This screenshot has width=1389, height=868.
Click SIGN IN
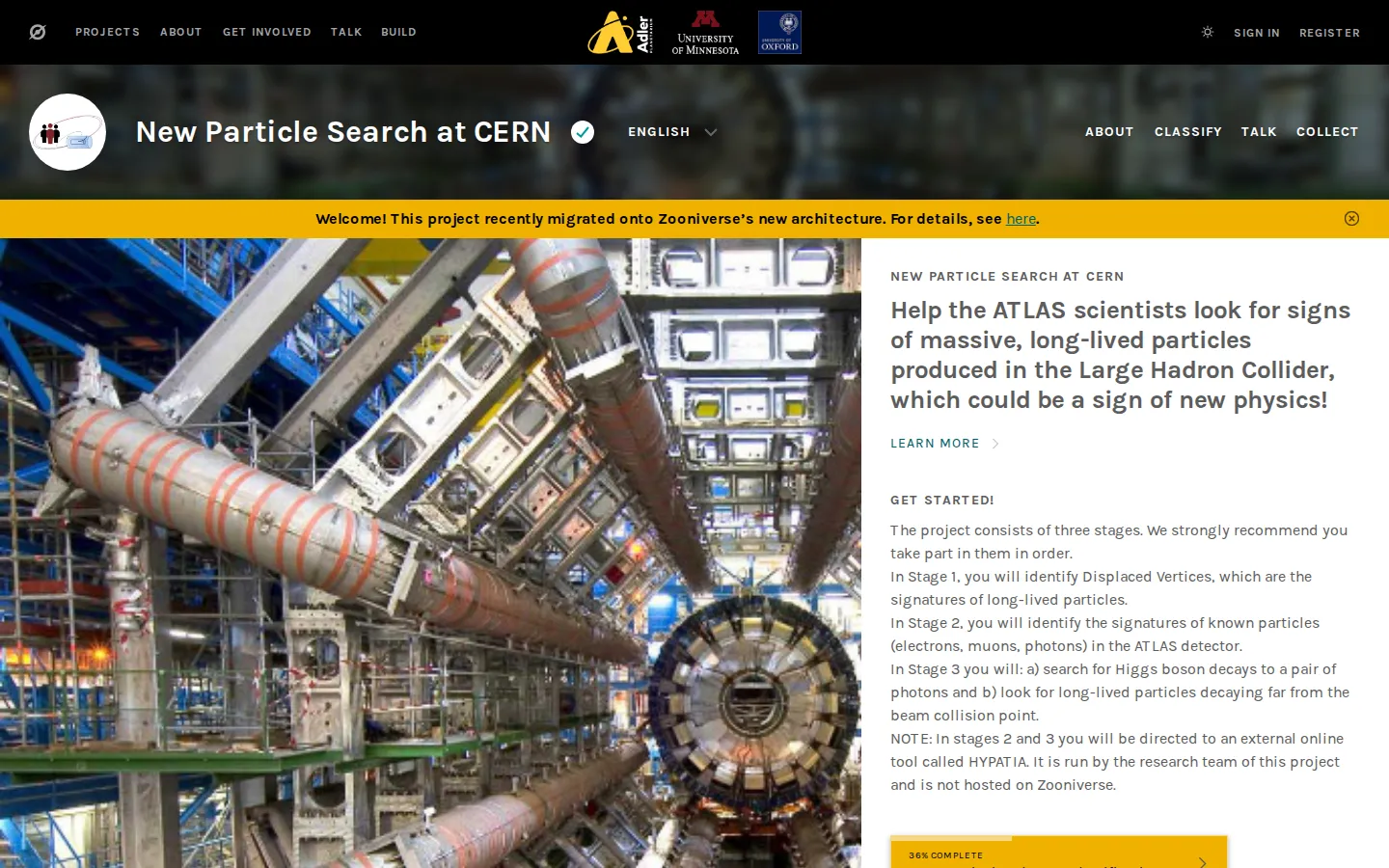coord(1257,33)
